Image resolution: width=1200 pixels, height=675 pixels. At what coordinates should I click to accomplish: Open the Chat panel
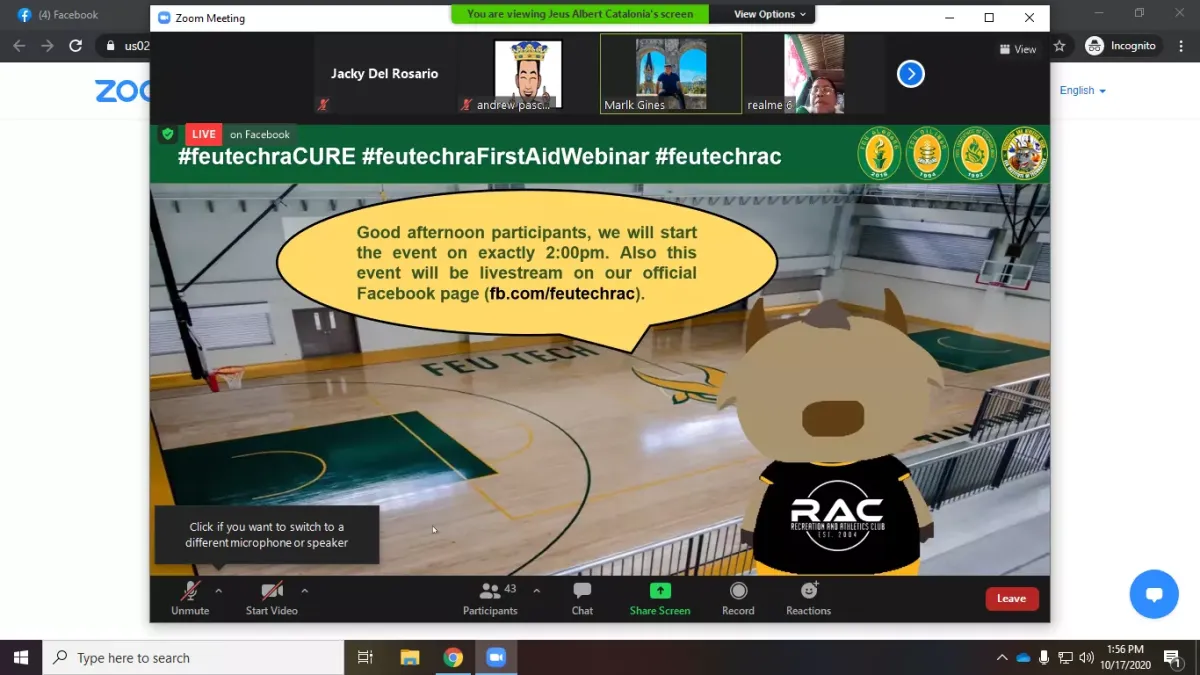(582, 598)
